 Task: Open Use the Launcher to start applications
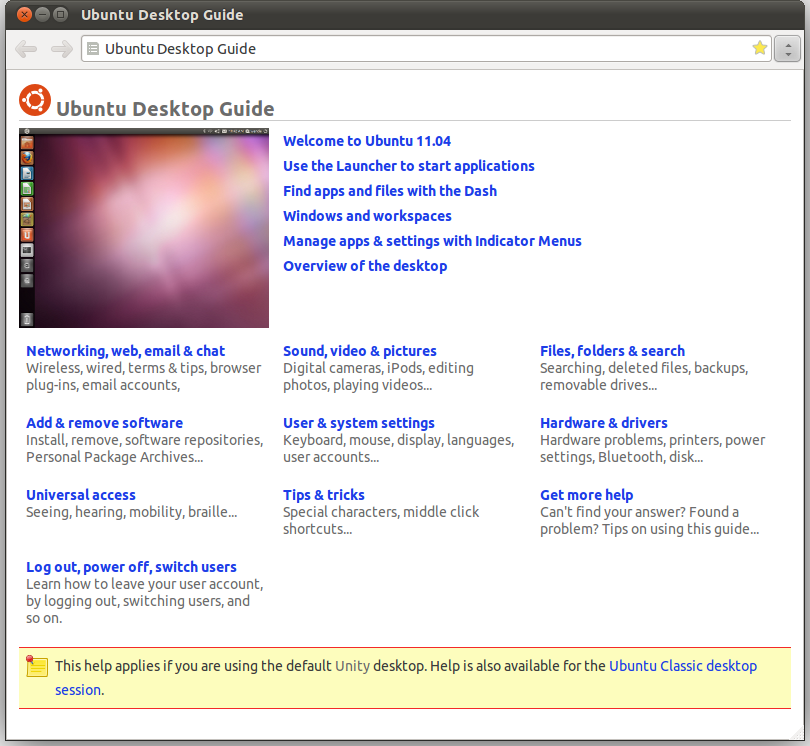click(x=409, y=166)
